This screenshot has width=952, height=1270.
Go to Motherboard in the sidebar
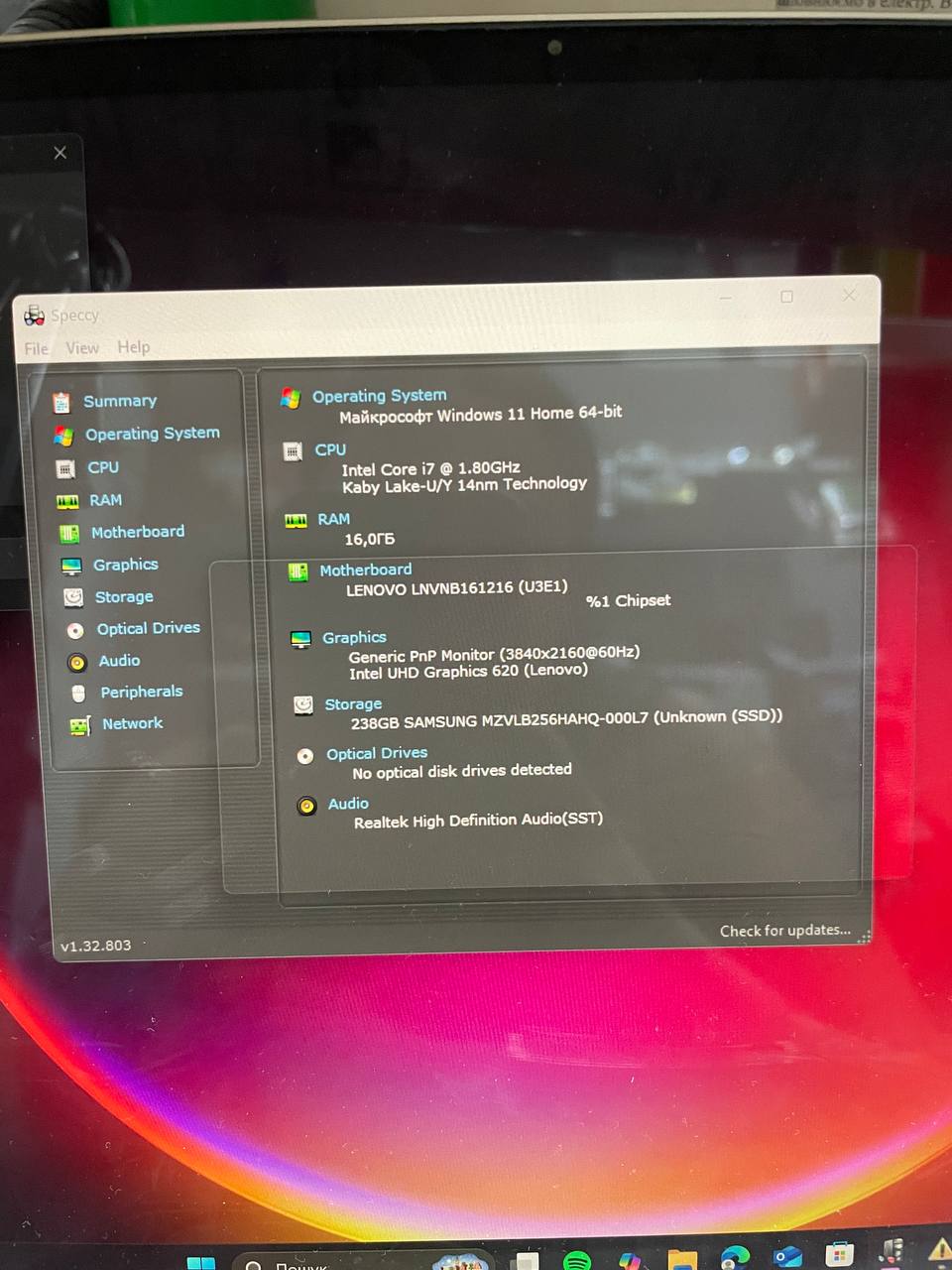[137, 532]
